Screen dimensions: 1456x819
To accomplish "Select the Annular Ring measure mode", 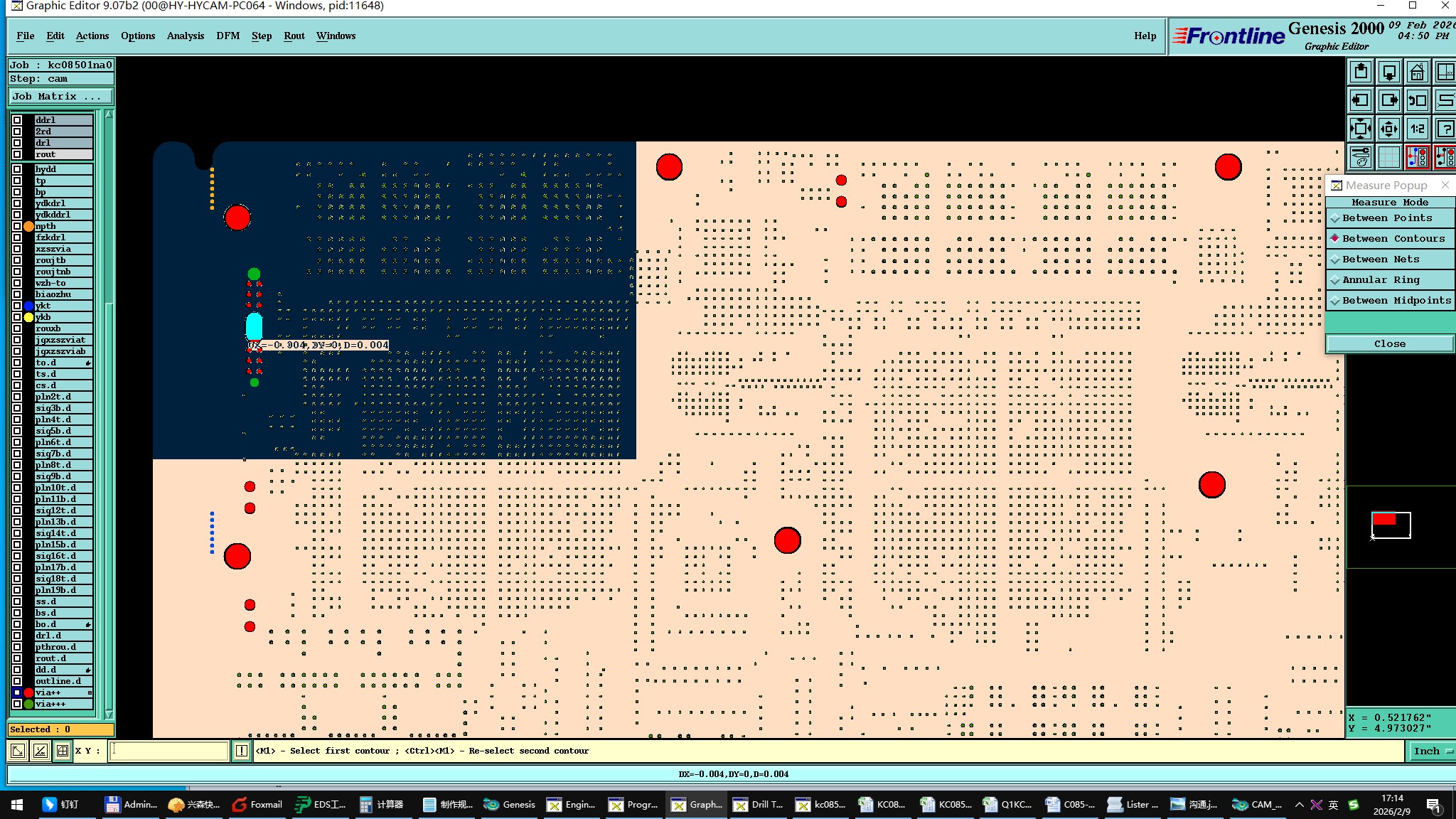I will pyautogui.click(x=1380, y=280).
